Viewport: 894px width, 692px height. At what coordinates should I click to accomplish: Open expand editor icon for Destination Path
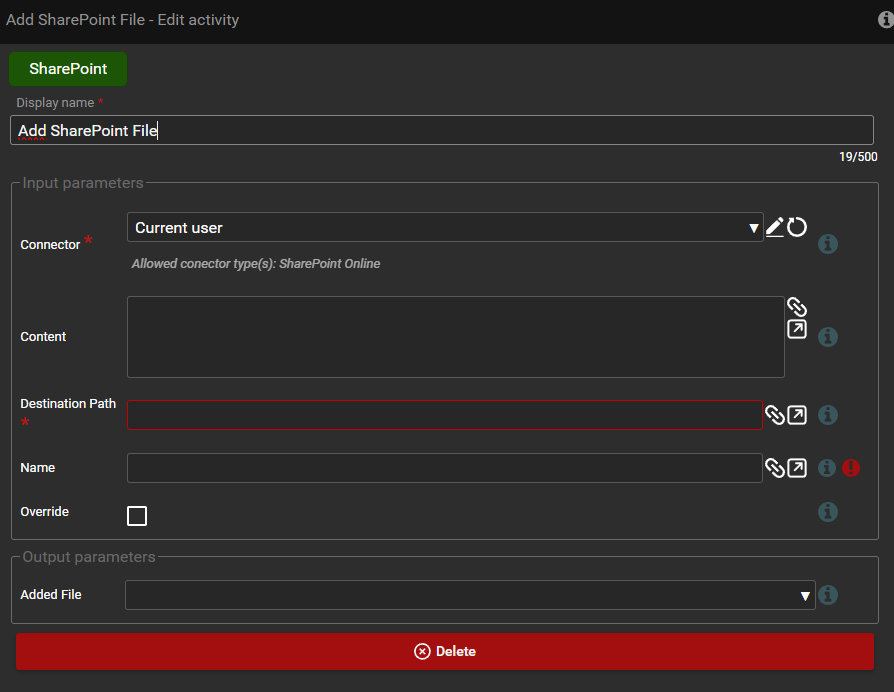point(797,415)
